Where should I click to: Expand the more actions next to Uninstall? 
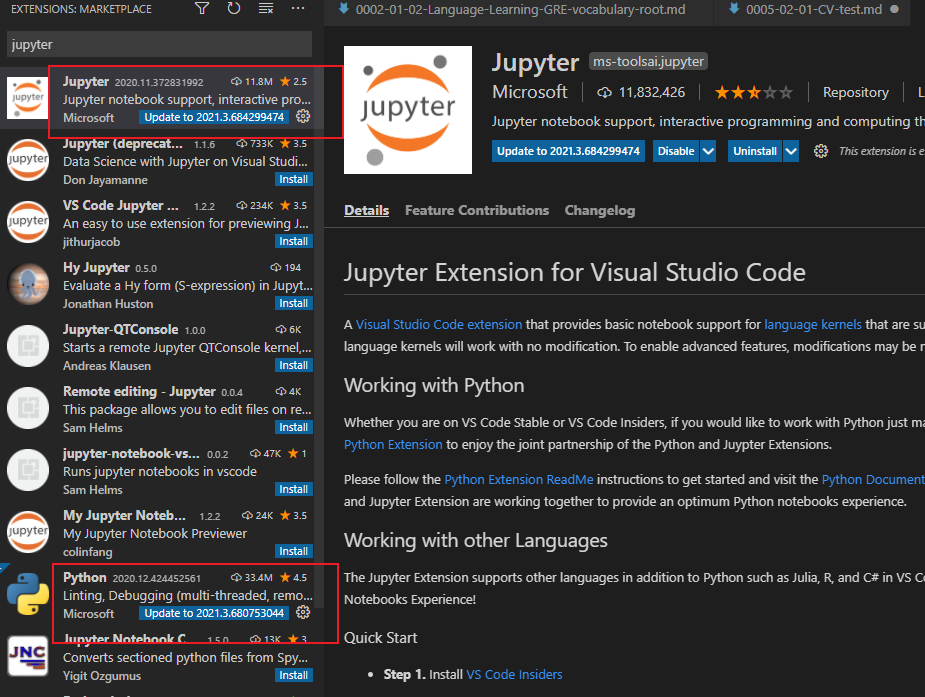tap(820, 151)
